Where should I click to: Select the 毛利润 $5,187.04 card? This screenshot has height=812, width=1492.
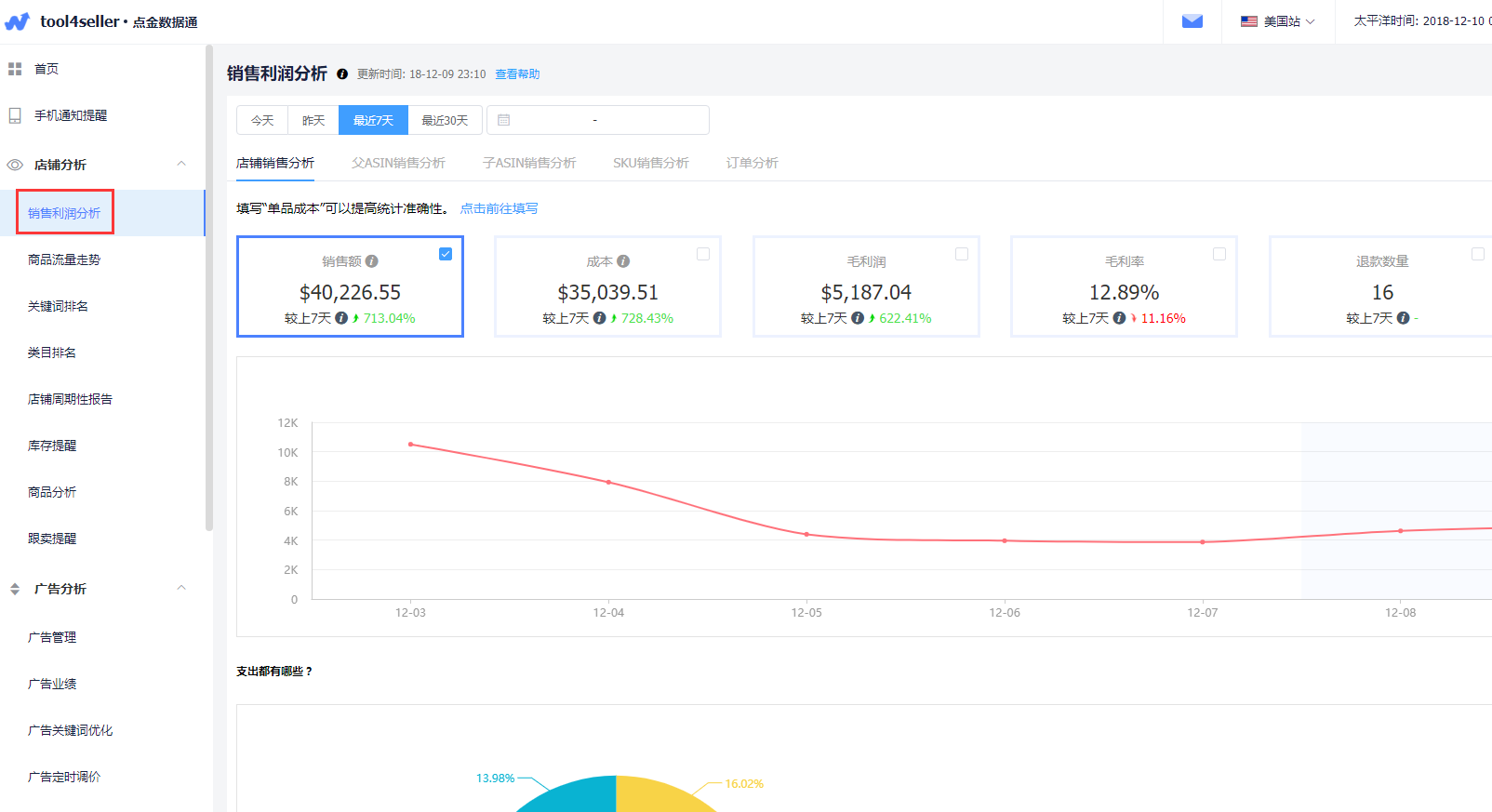(866, 286)
